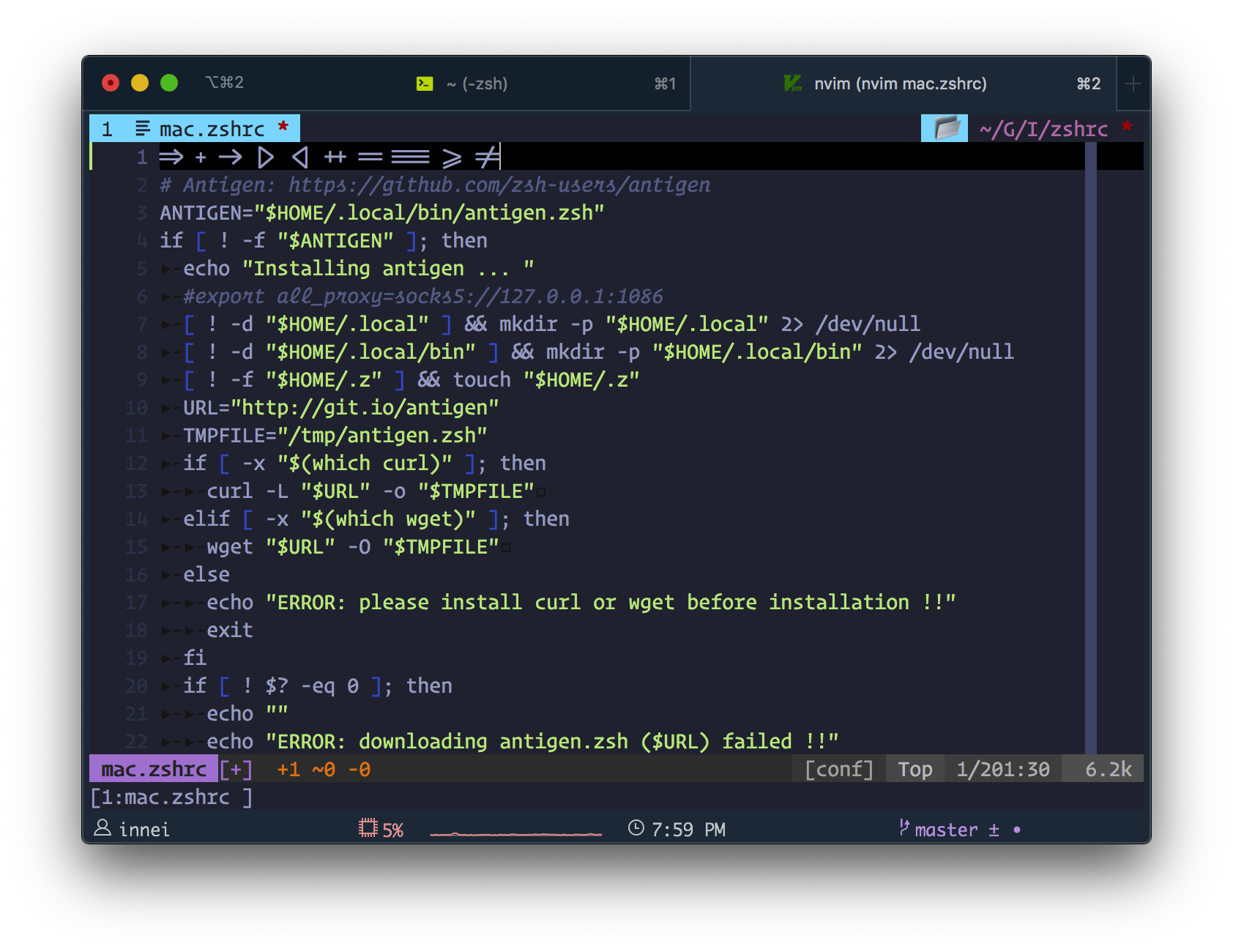Click the Antigen GitHub URL comment line
Viewport: 1233px width, 952px height.
pos(435,185)
